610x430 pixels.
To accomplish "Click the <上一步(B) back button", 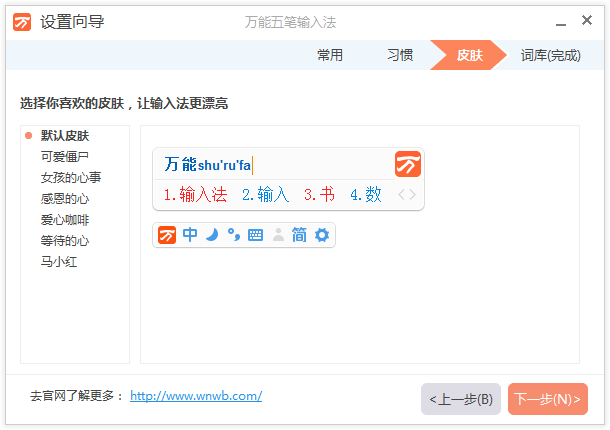I will click(x=461, y=399).
